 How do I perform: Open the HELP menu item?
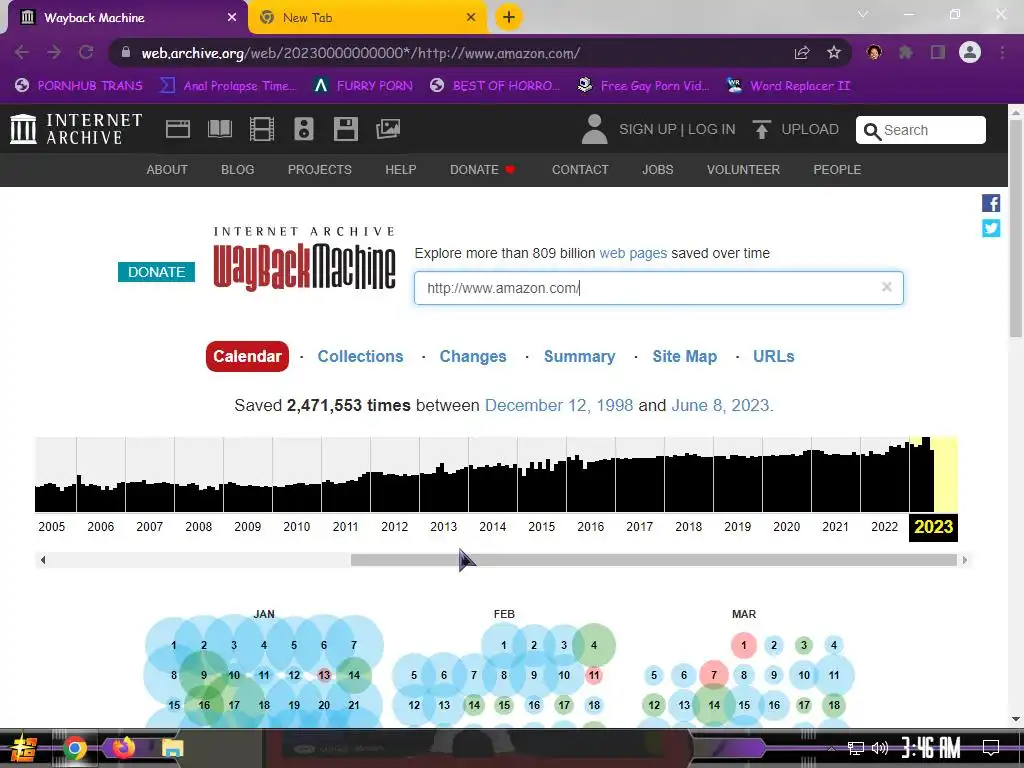[400, 169]
